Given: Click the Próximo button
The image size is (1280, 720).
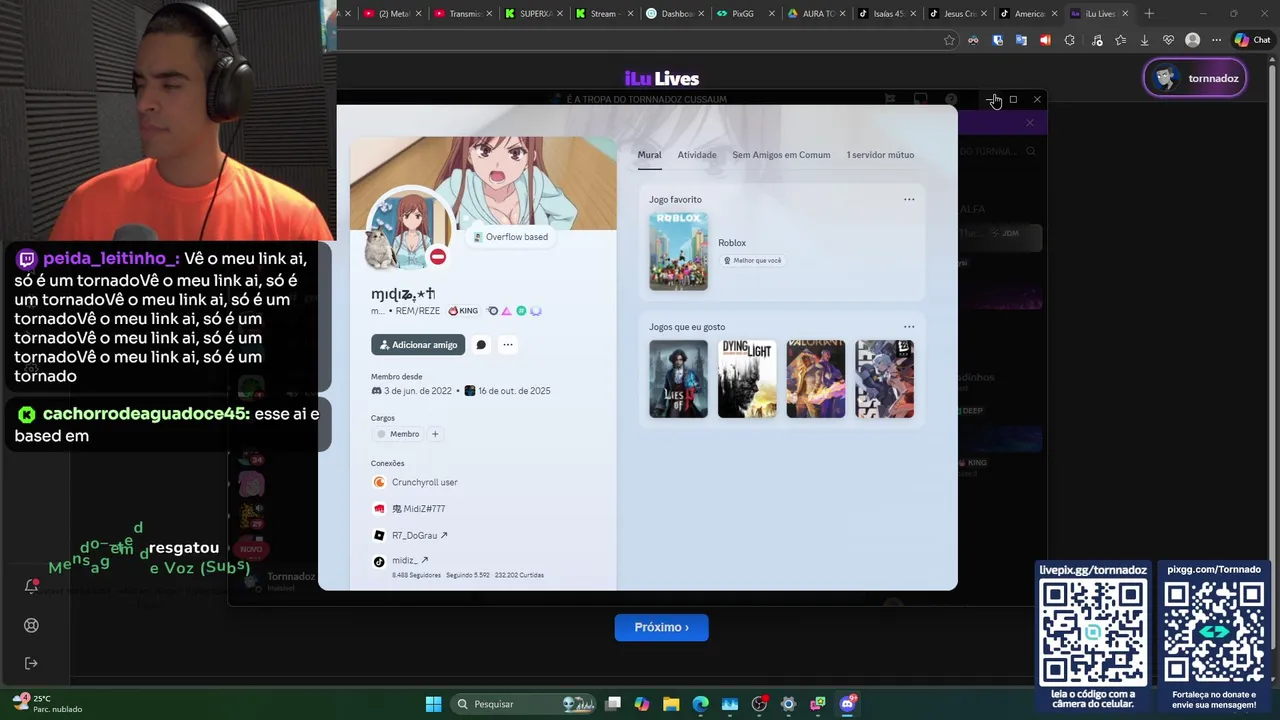Looking at the screenshot, I should pyautogui.click(x=661, y=627).
